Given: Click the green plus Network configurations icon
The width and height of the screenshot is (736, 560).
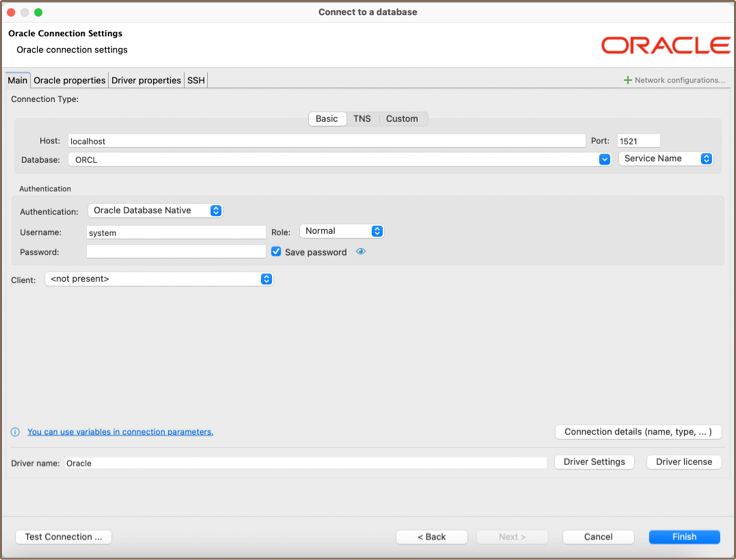Looking at the screenshot, I should click(x=627, y=80).
